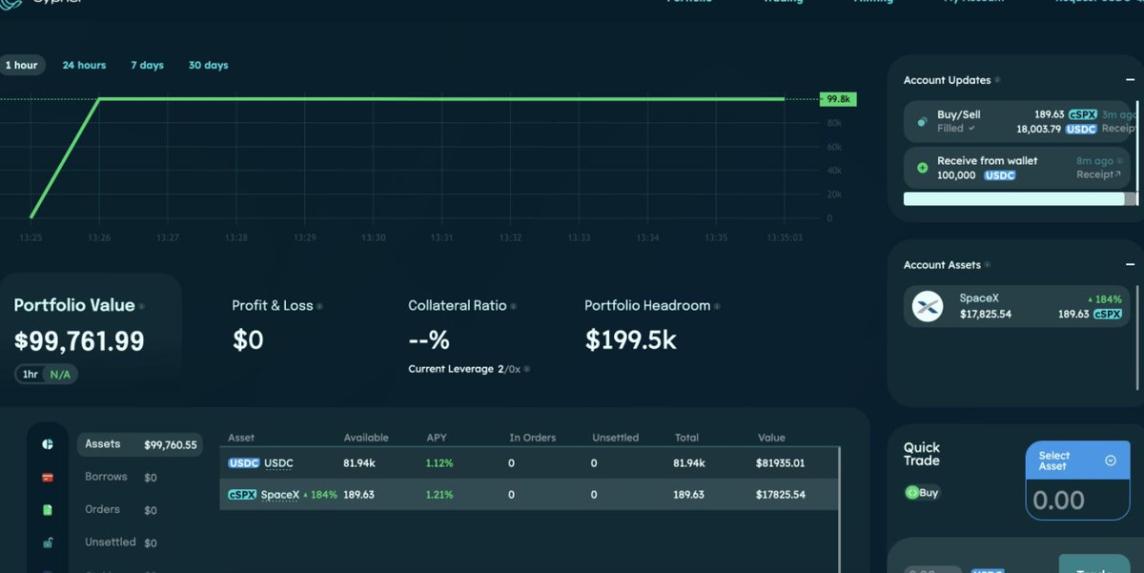Click the In Orders column header
Screen dimensions: 1144x573
533,438
